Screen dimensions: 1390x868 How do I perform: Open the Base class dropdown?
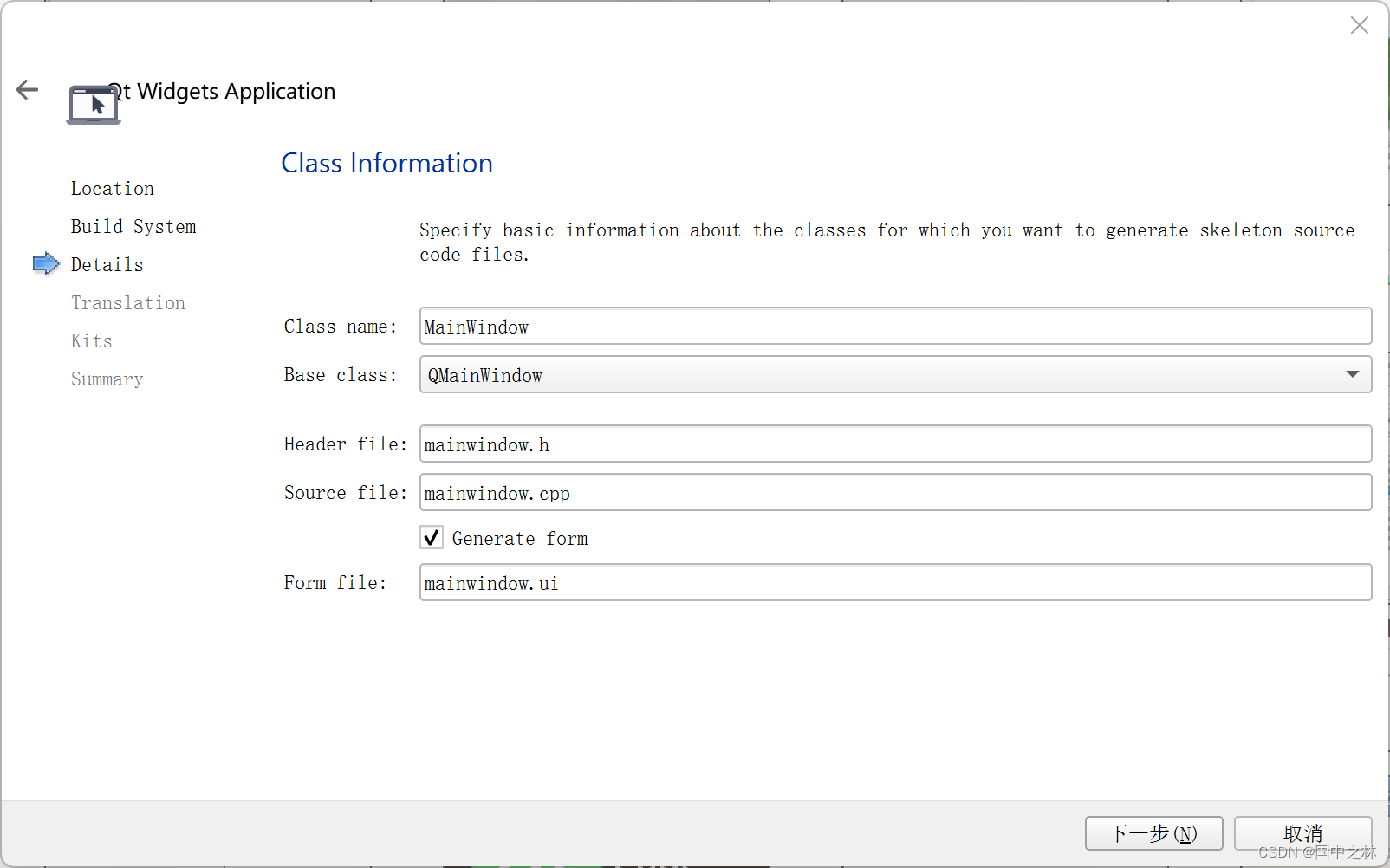(895, 374)
